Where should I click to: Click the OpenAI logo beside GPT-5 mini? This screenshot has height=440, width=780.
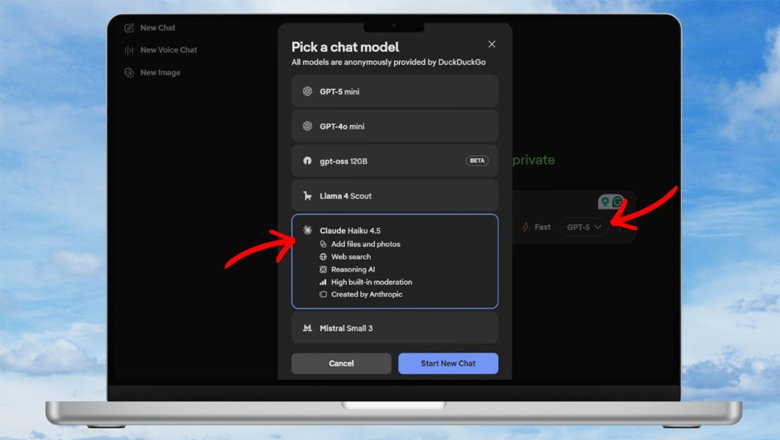click(307, 91)
